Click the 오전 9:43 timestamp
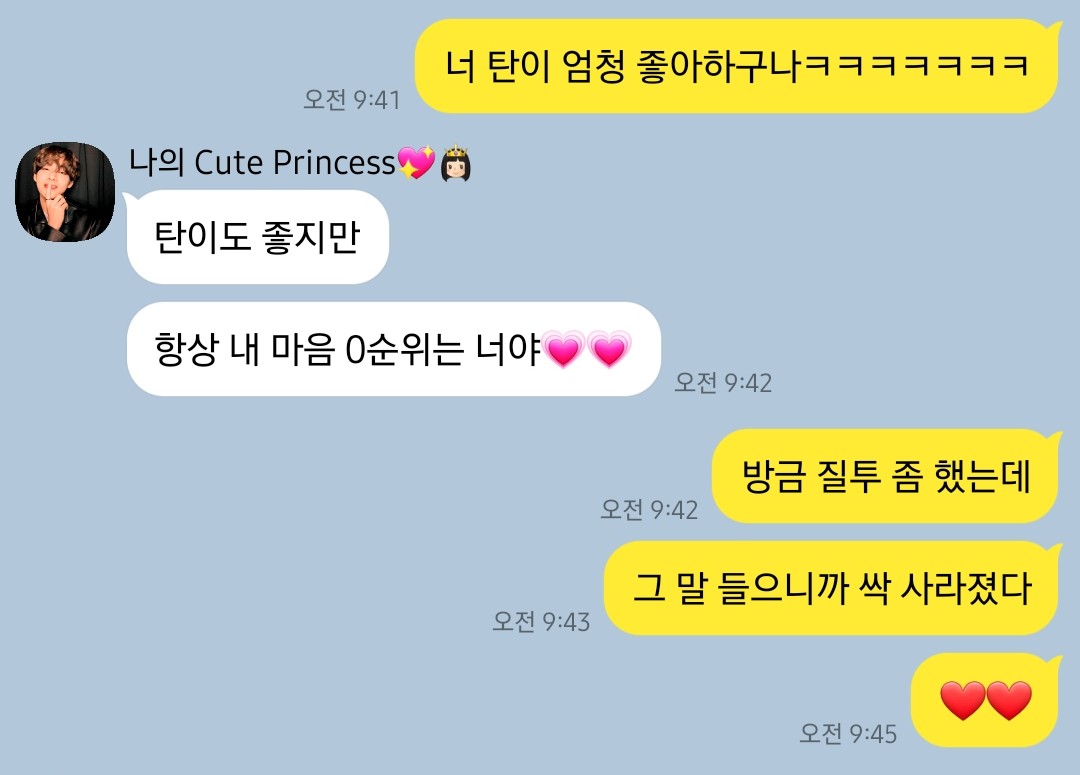 coord(541,622)
